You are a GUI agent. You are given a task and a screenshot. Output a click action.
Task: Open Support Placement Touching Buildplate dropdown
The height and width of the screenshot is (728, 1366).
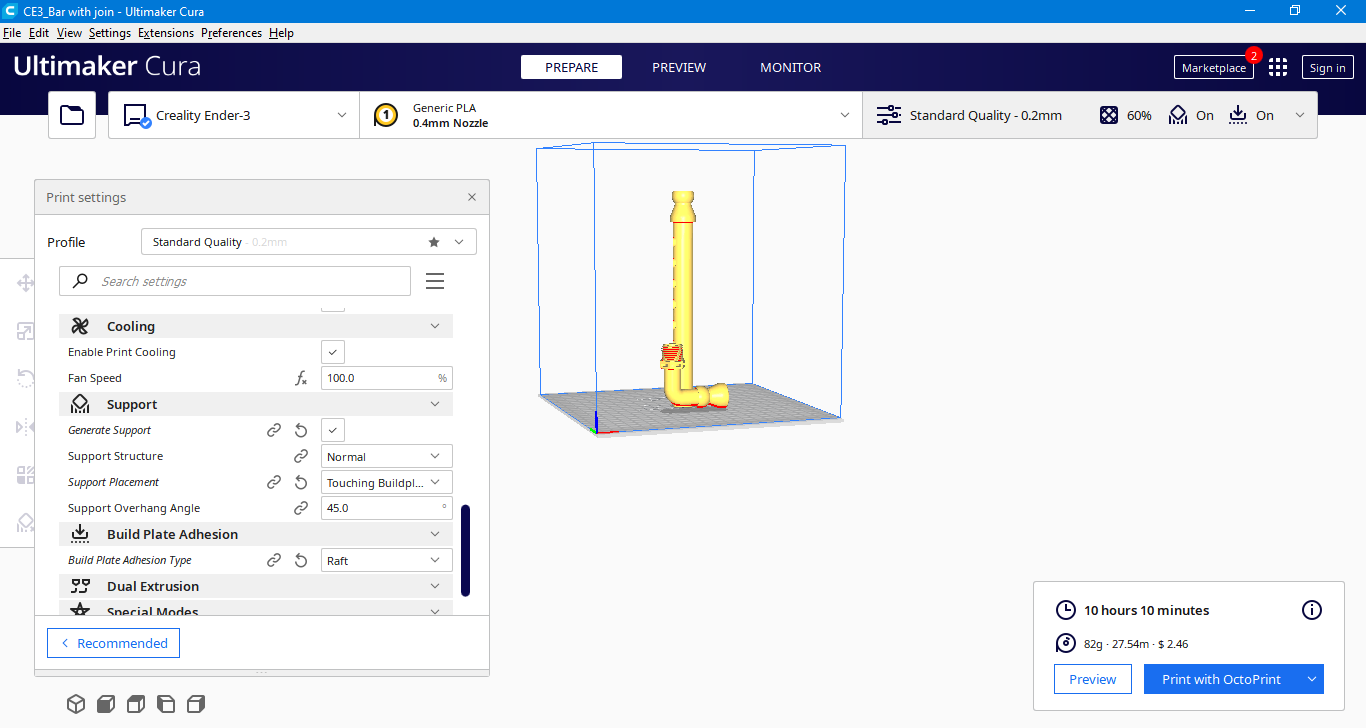pyautogui.click(x=387, y=482)
